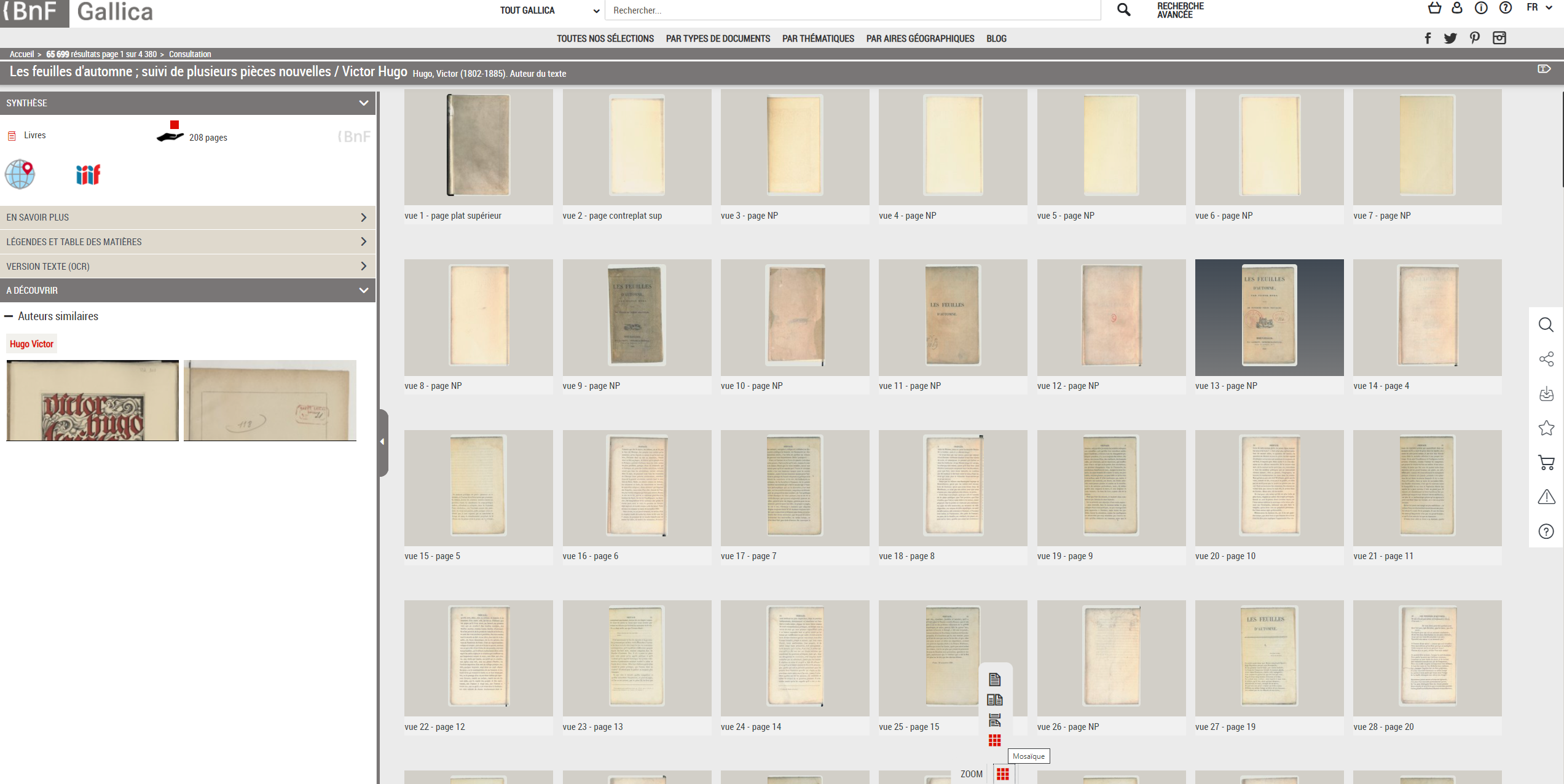Open thumbnail vue 1 - page plat supérieur
This screenshot has height=784, width=1564.
478,147
